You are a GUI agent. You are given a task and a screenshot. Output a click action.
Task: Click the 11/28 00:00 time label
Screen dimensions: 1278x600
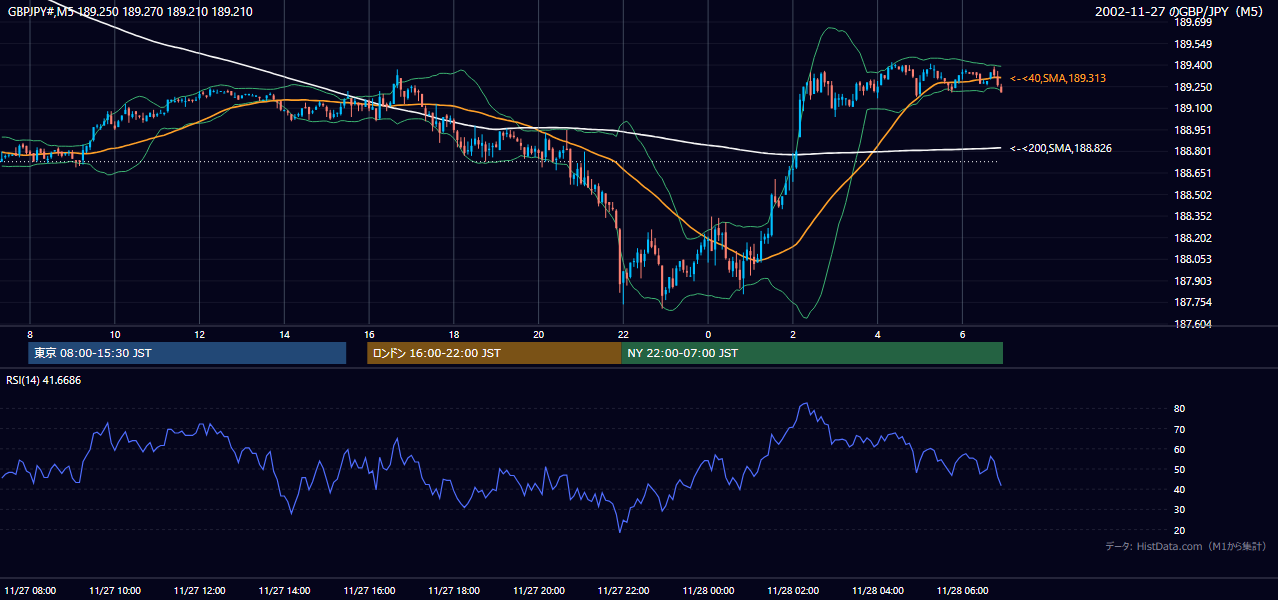click(x=709, y=590)
